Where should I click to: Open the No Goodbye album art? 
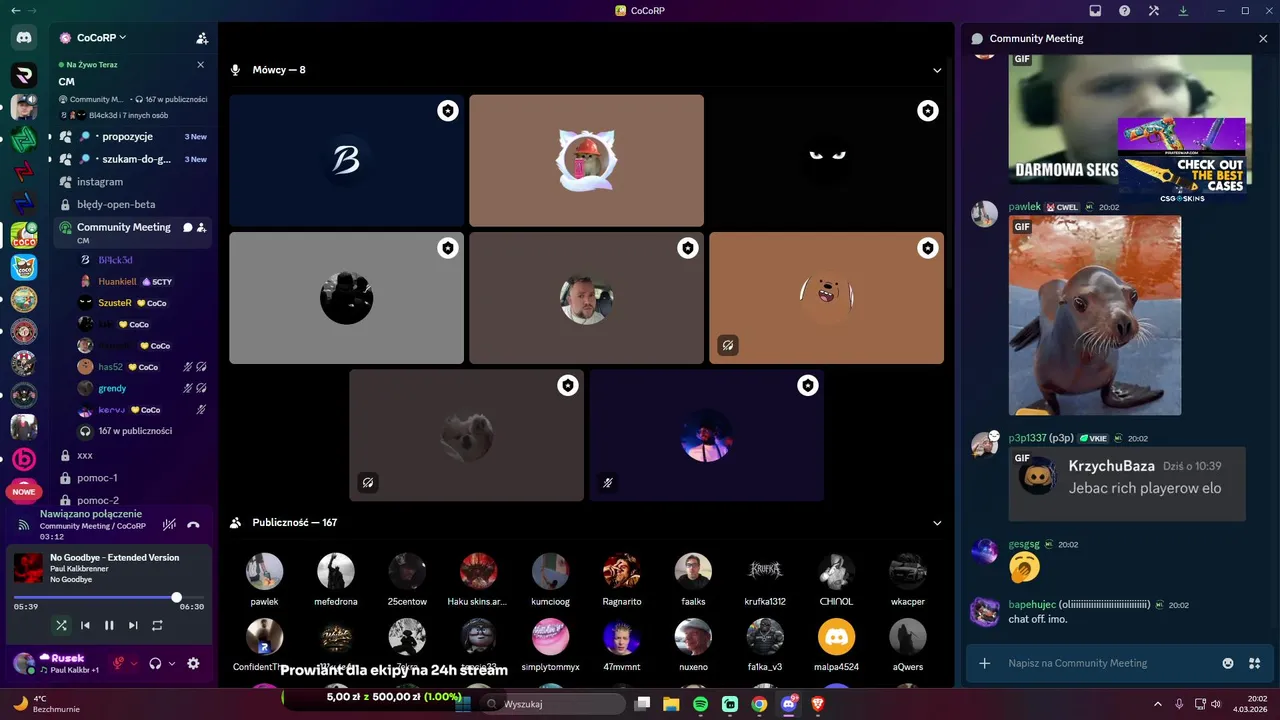28,568
